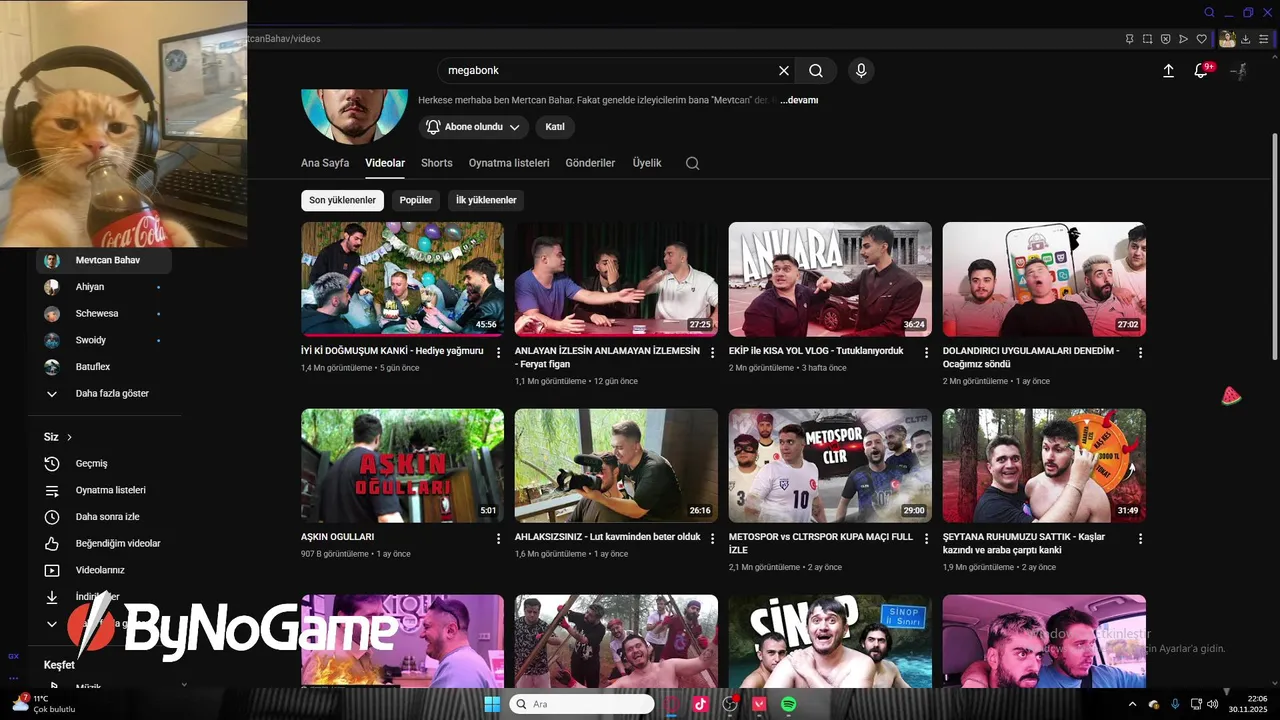Image resolution: width=1280 pixels, height=720 pixels.
Task: Search within the channel using magnifier icon
Action: tap(692, 163)
